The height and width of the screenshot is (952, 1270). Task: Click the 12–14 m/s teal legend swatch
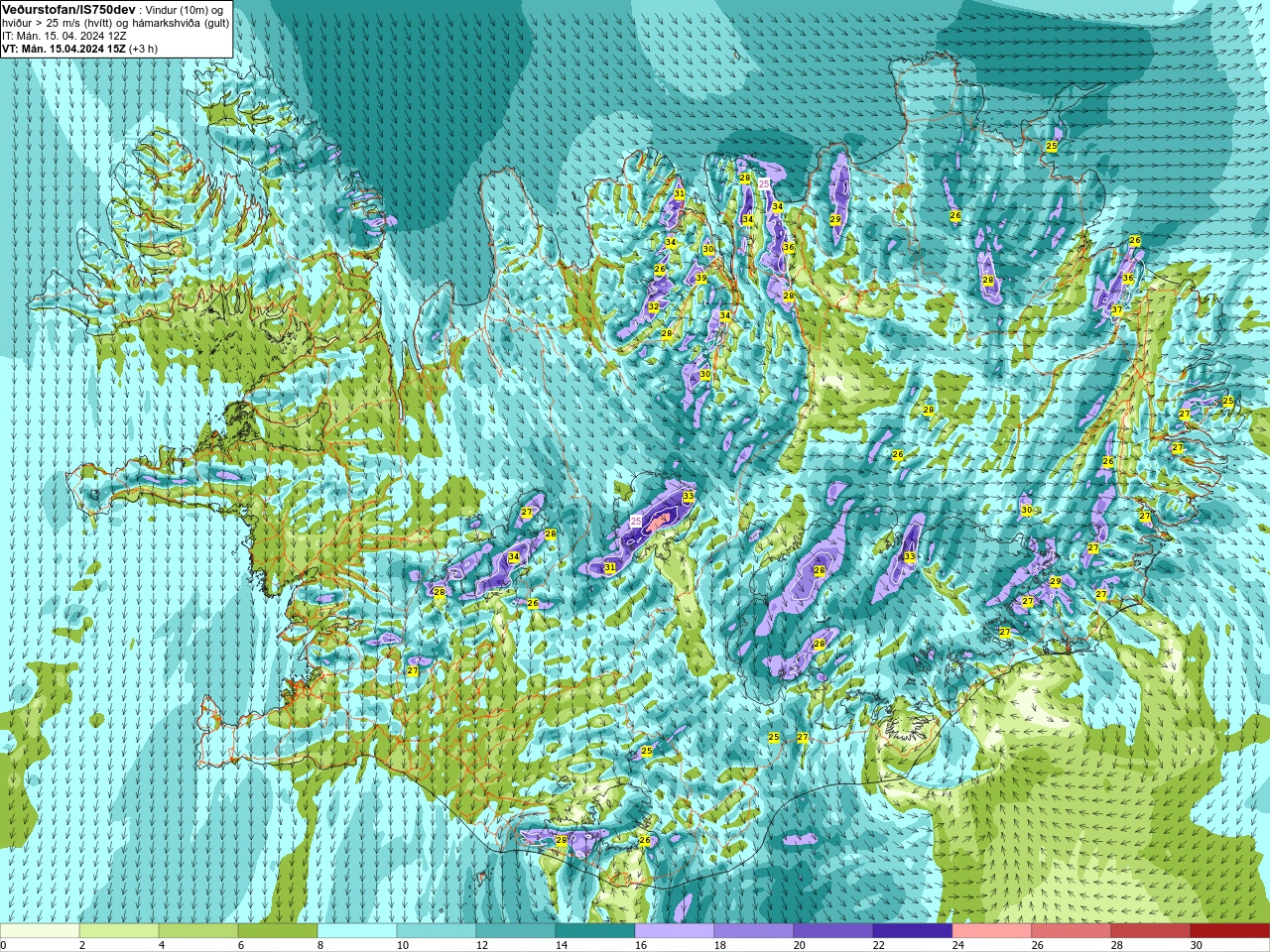click(x=516, y=931)
